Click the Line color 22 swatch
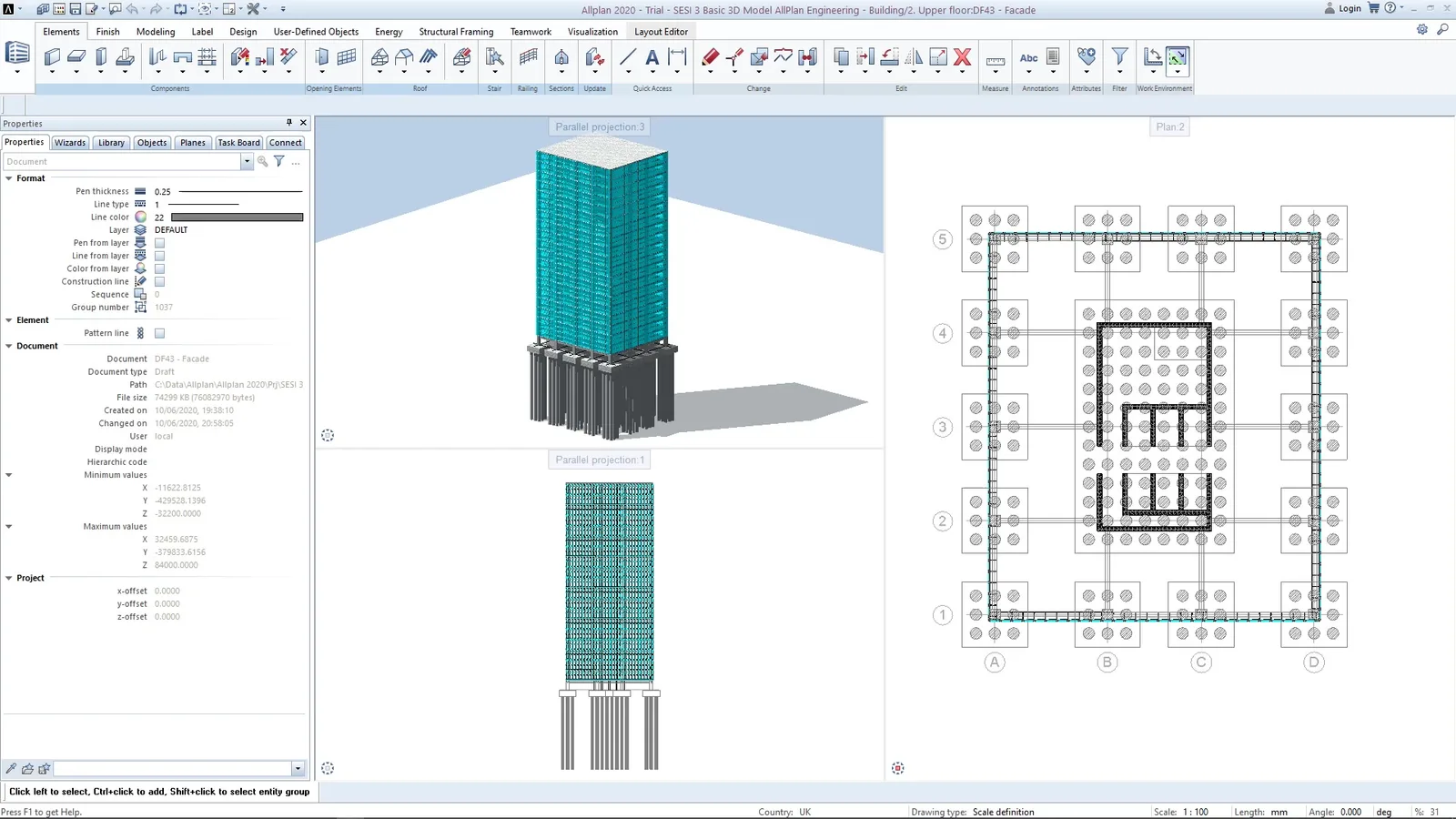 click(x=237, y=217)
